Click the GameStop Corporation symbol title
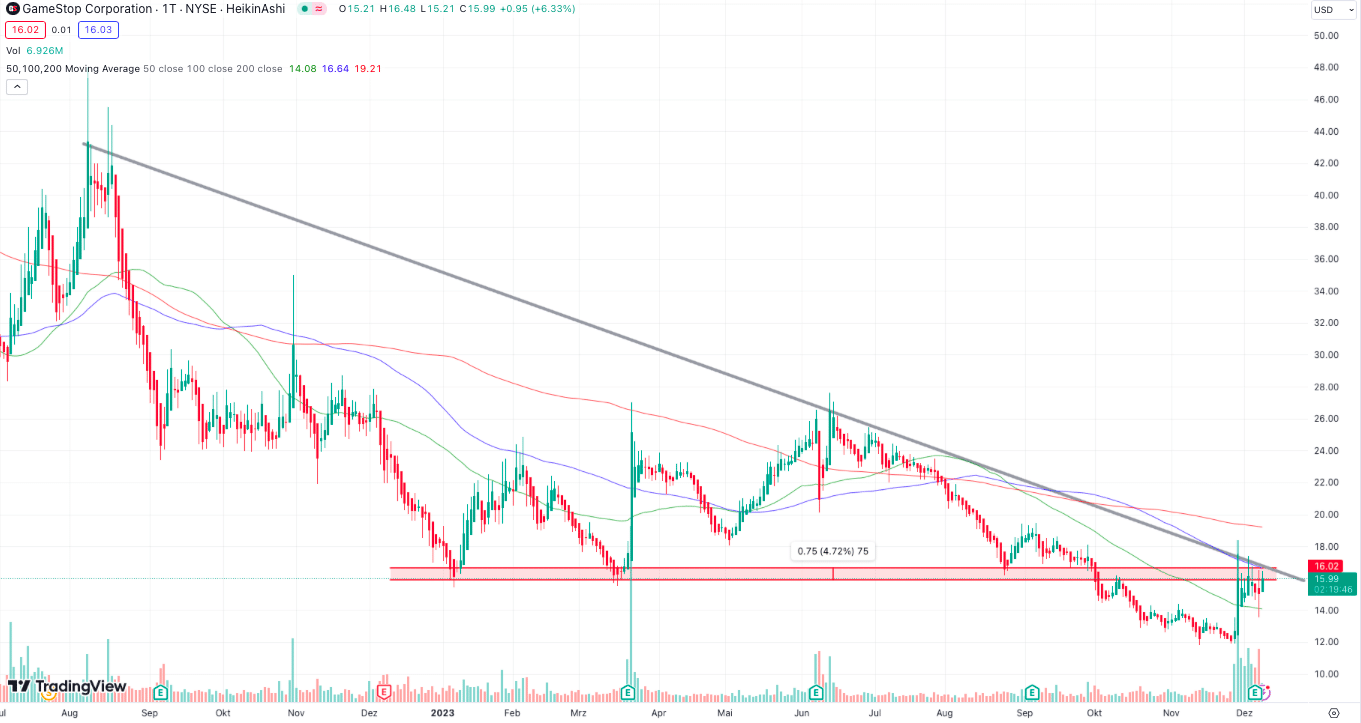Viewport: 1361px width, 723px height. coord(85,8)
